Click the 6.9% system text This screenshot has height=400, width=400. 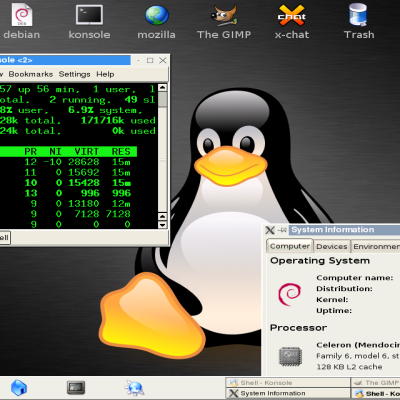[105, 110]
